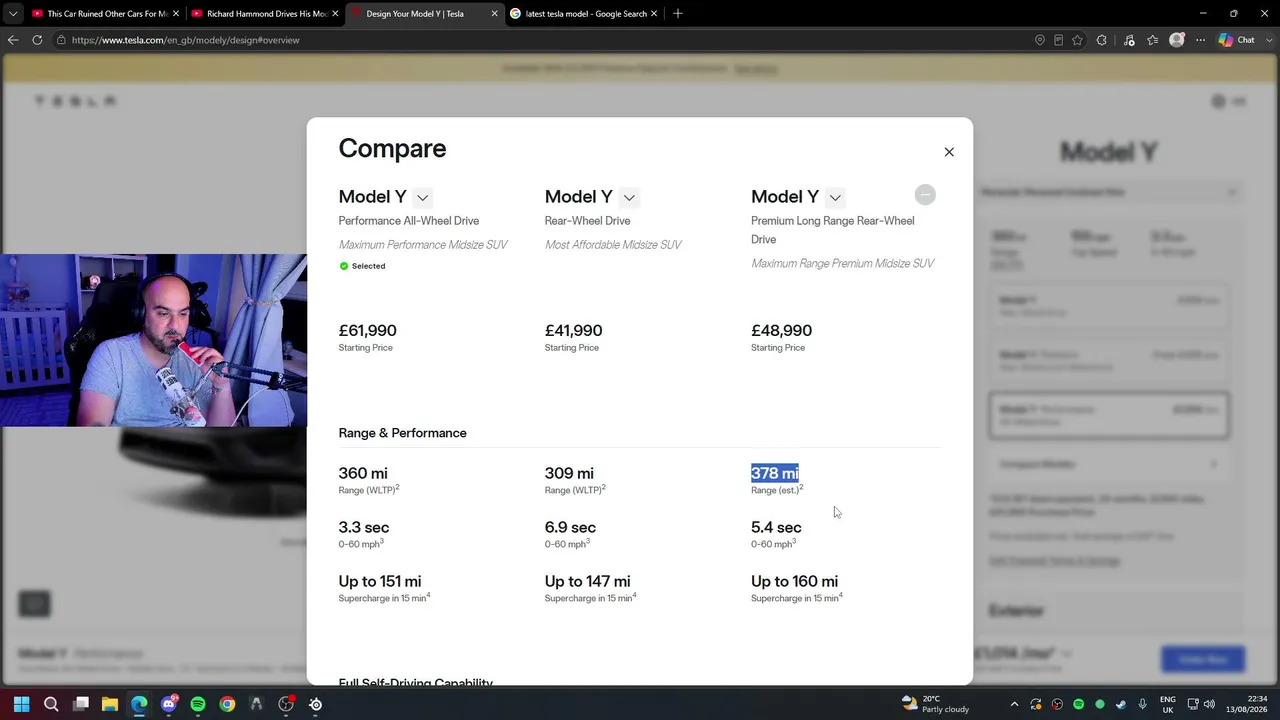This screenshot has width=1280, height=720.
Task: Click the £61,990 starting price
Action: (367, 331)
